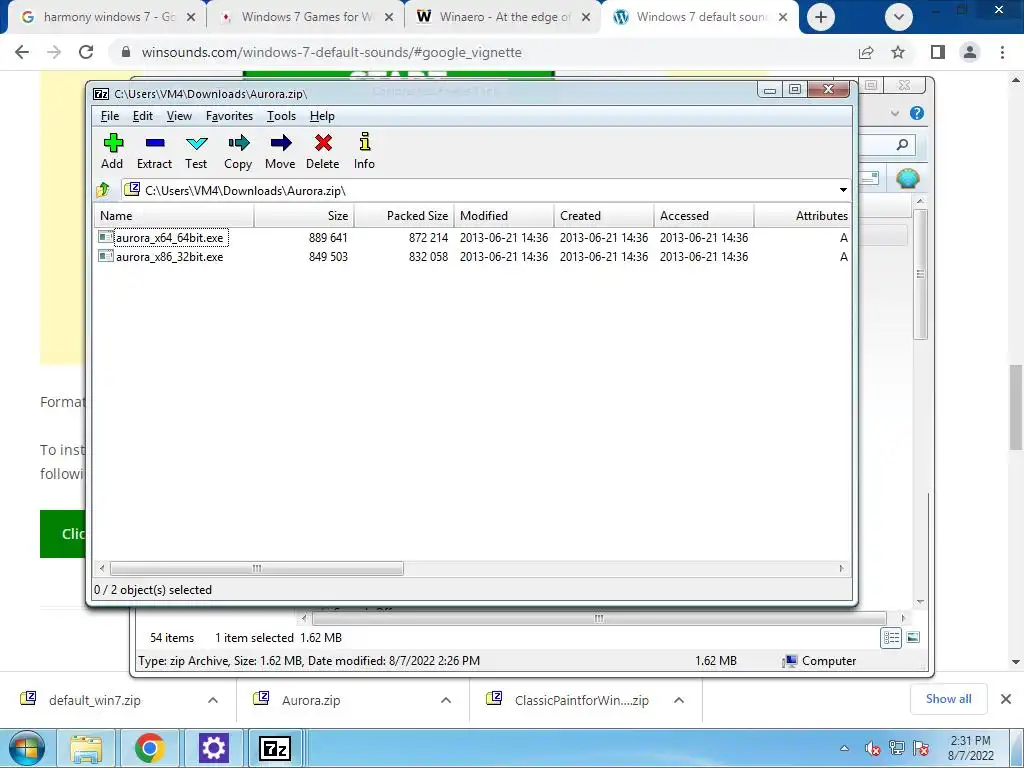Click the 7-Zip taskbar icon

(275, 748)
